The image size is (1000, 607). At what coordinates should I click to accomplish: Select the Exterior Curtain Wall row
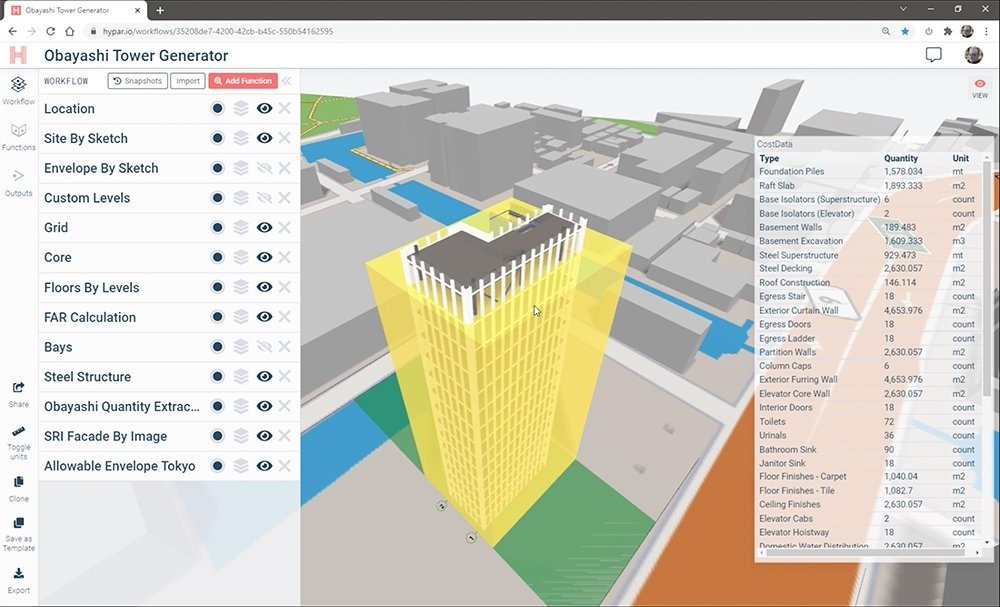click(x=869, y=311)
